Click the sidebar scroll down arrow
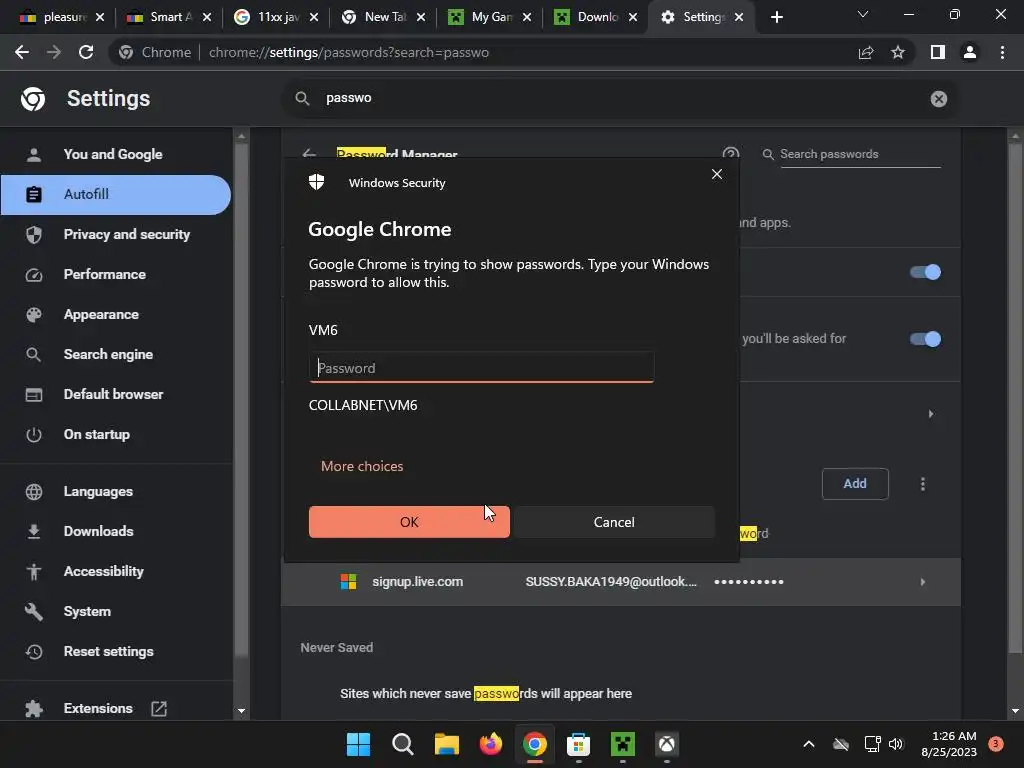Image resolution: width=1024 pixels, height=768 pixels. click(x=241, y=711)
